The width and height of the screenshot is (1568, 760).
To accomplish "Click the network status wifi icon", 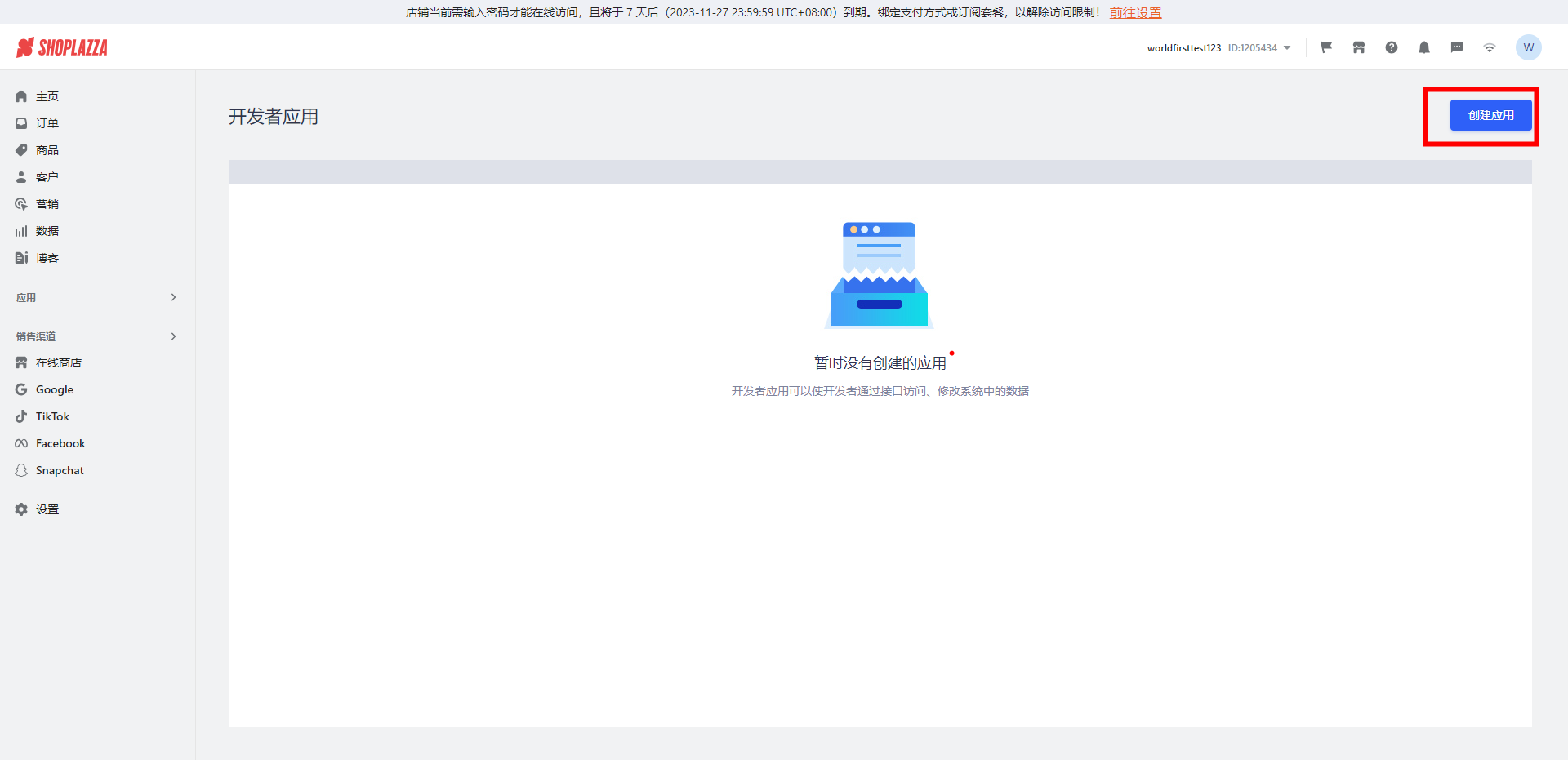I will coord(1490,47).
